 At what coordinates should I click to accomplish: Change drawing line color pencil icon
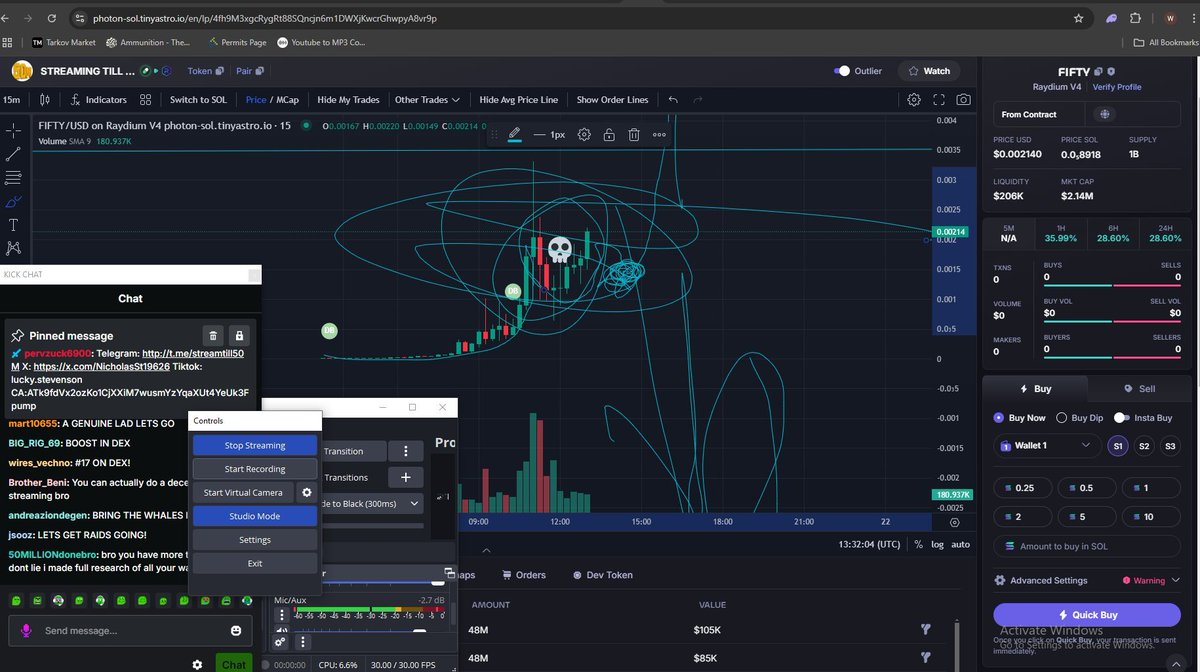[514, 134]
